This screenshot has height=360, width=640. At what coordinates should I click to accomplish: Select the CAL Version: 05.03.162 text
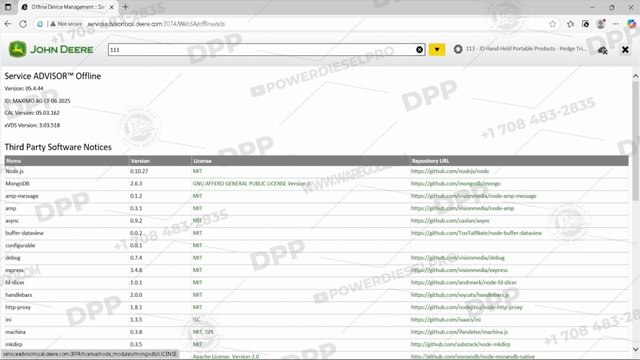coord(32,113)
